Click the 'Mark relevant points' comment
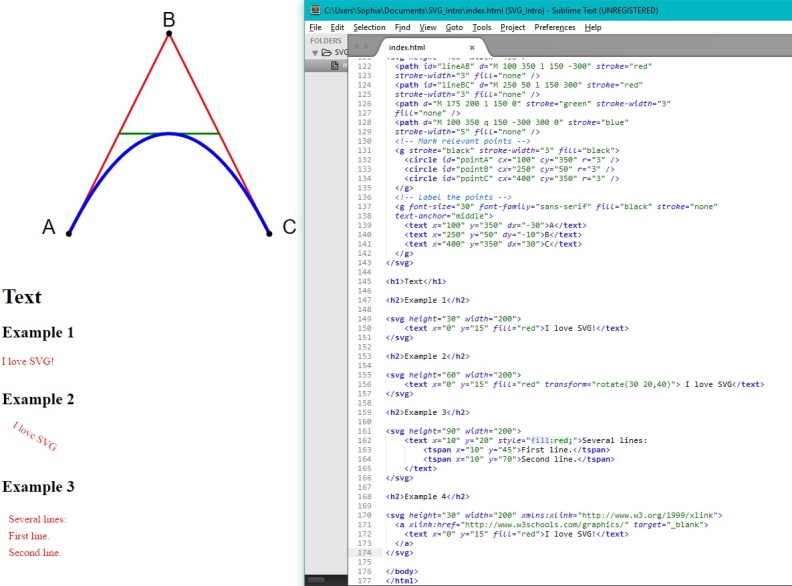 pyautogui.click(x=463, y=141)
